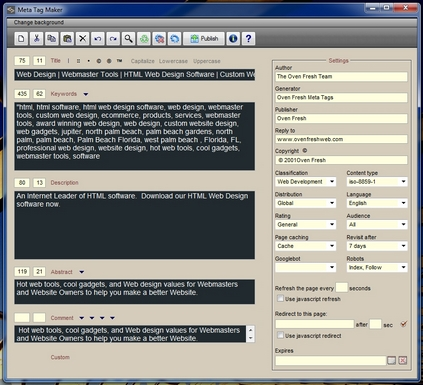The height and width of the screenshot is (385, 423).
Task: Click the Title label
Action: pos(56,61)
